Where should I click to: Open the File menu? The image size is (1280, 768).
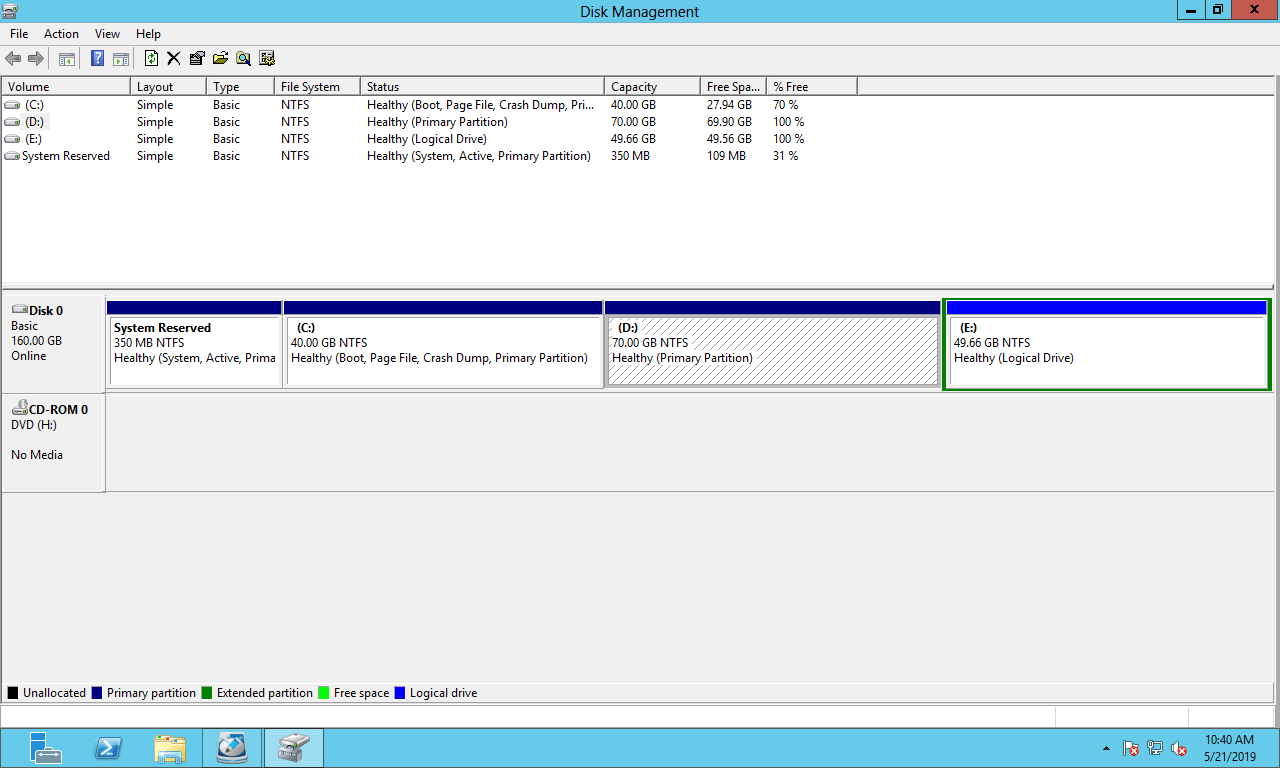pyautogui.click(x=19, y=34)
